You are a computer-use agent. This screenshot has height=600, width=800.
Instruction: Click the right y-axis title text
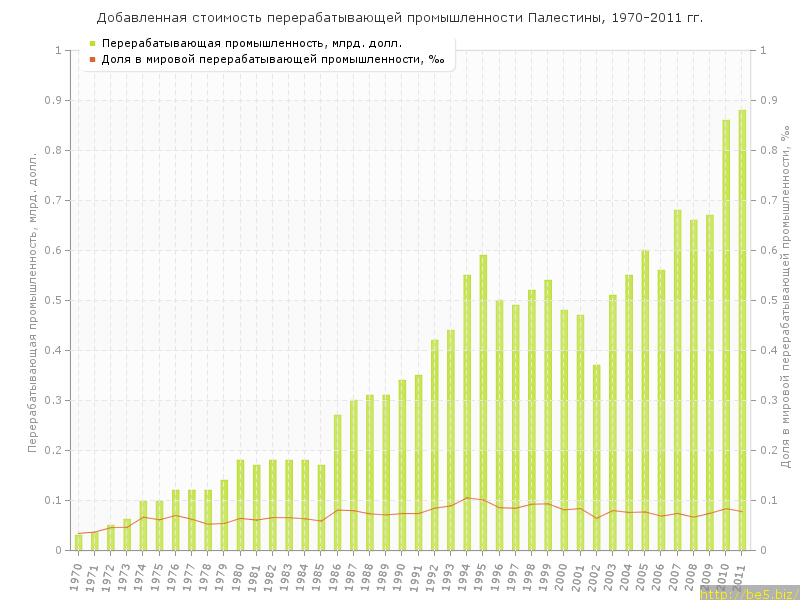pos(784,302)
